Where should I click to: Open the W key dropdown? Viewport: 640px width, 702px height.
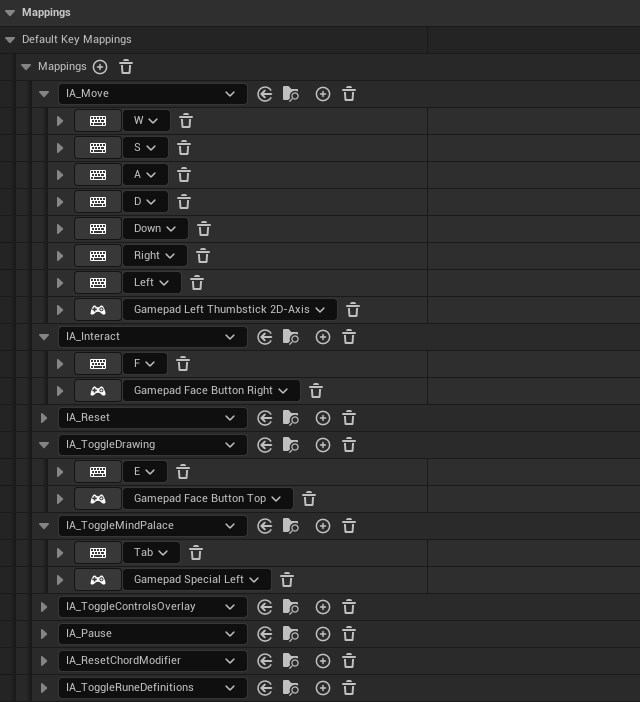coord(146,121)
